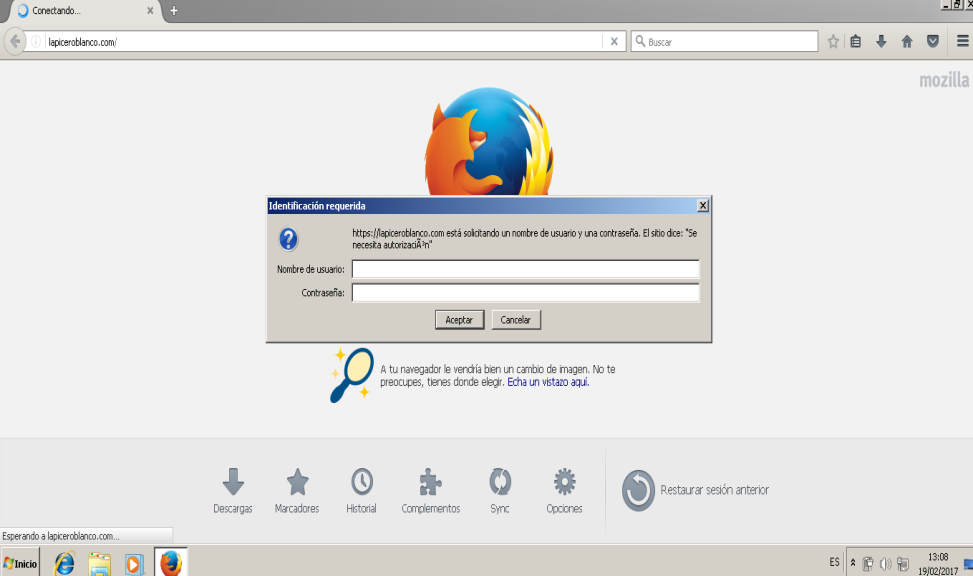Click the back arrow navigation button
This screenshot has height=576, width=973.
[15, 42]
